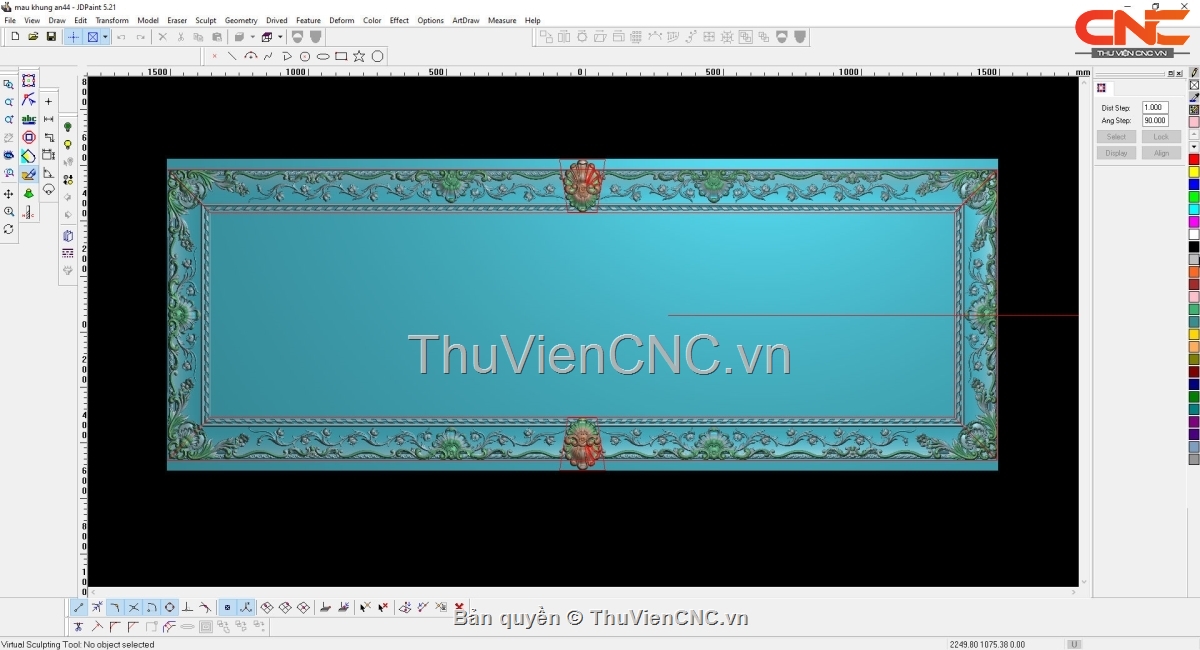Select the ellipse drawing tool

click(x=323, y=57)
